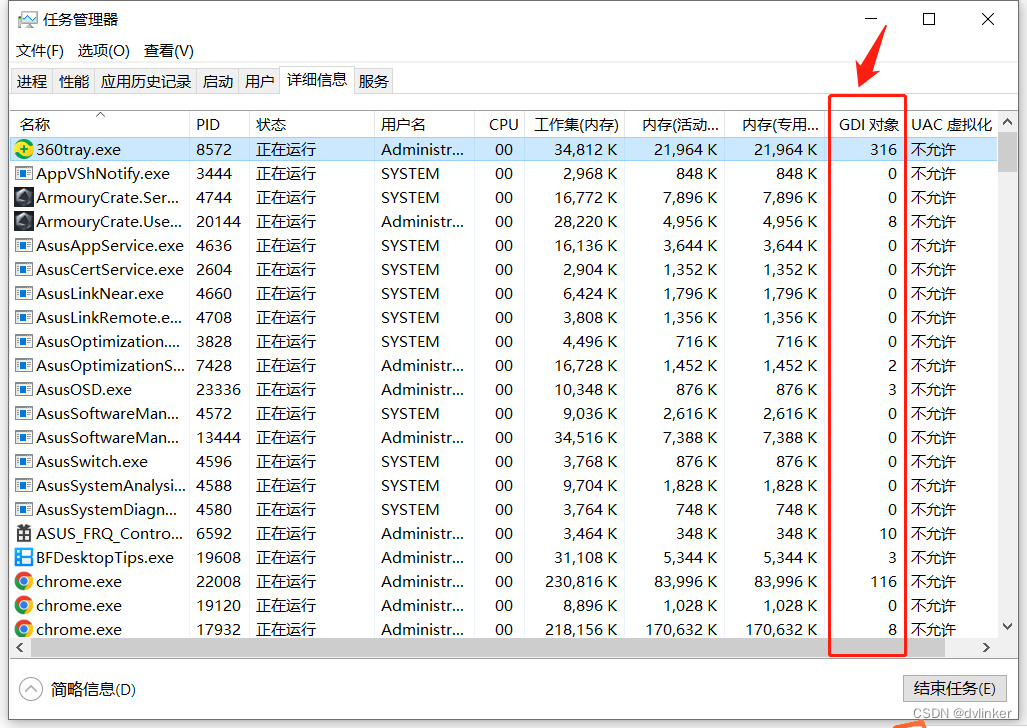Click the 170,632 K active memory value
This screenshot has width=1027, height=728.
681,630
